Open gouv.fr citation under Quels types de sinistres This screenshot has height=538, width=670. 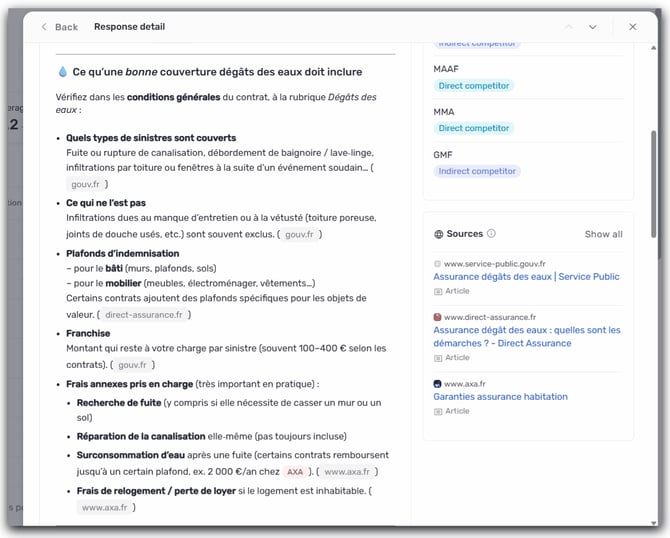(85, 184)
